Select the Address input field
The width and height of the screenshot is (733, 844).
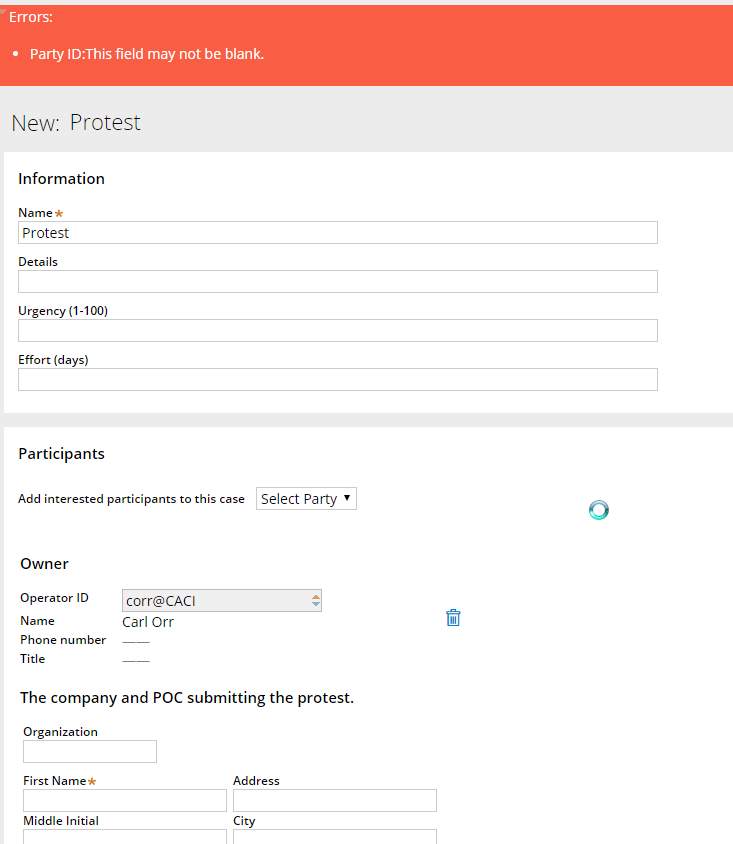[x=335, y=801]
